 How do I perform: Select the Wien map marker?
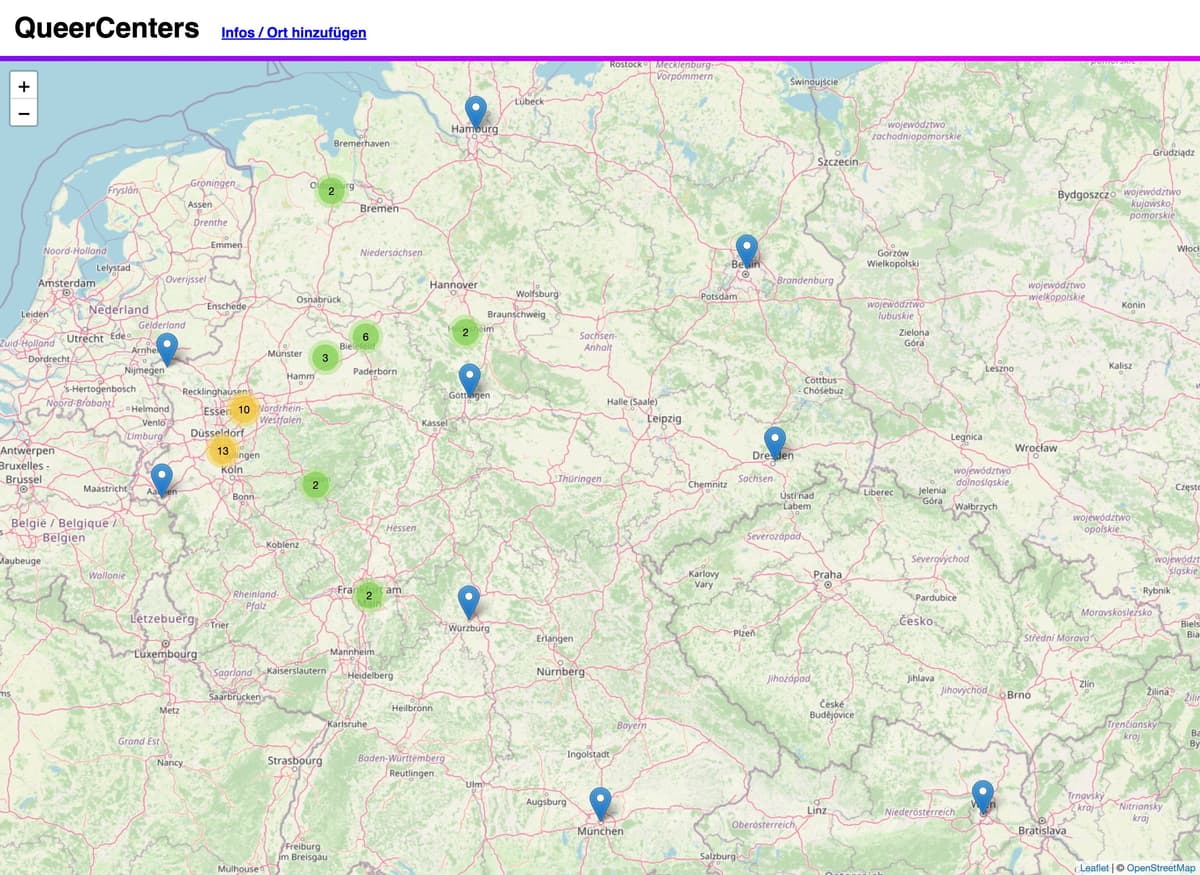click(983, 795)
